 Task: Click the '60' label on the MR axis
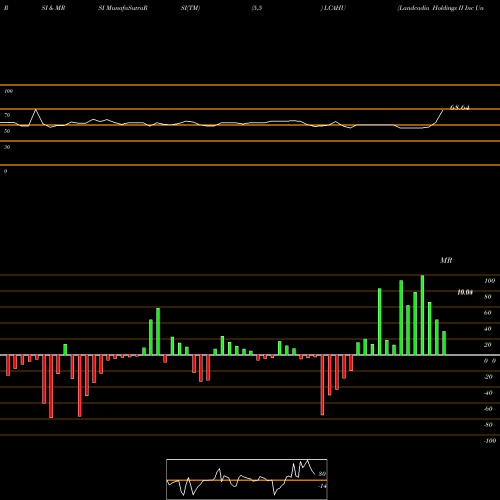(488, 313)
